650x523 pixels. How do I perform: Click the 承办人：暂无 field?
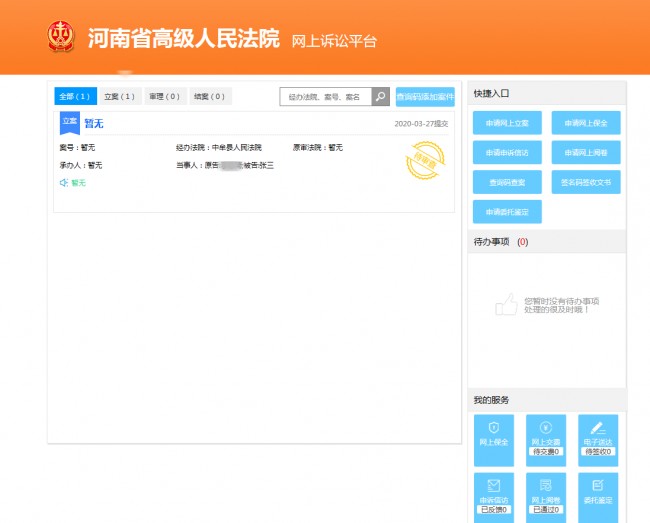(81, 165)
